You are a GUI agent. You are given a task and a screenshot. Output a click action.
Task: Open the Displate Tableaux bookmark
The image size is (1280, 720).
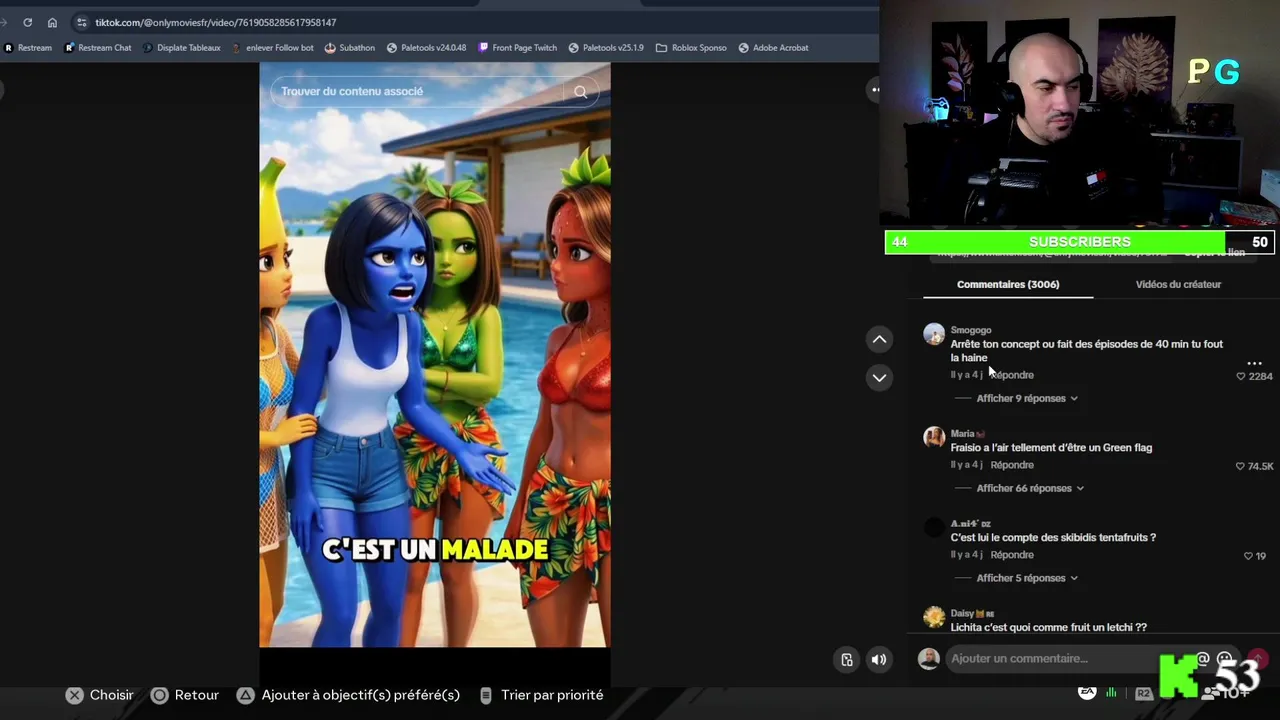(x=182, y=47)
